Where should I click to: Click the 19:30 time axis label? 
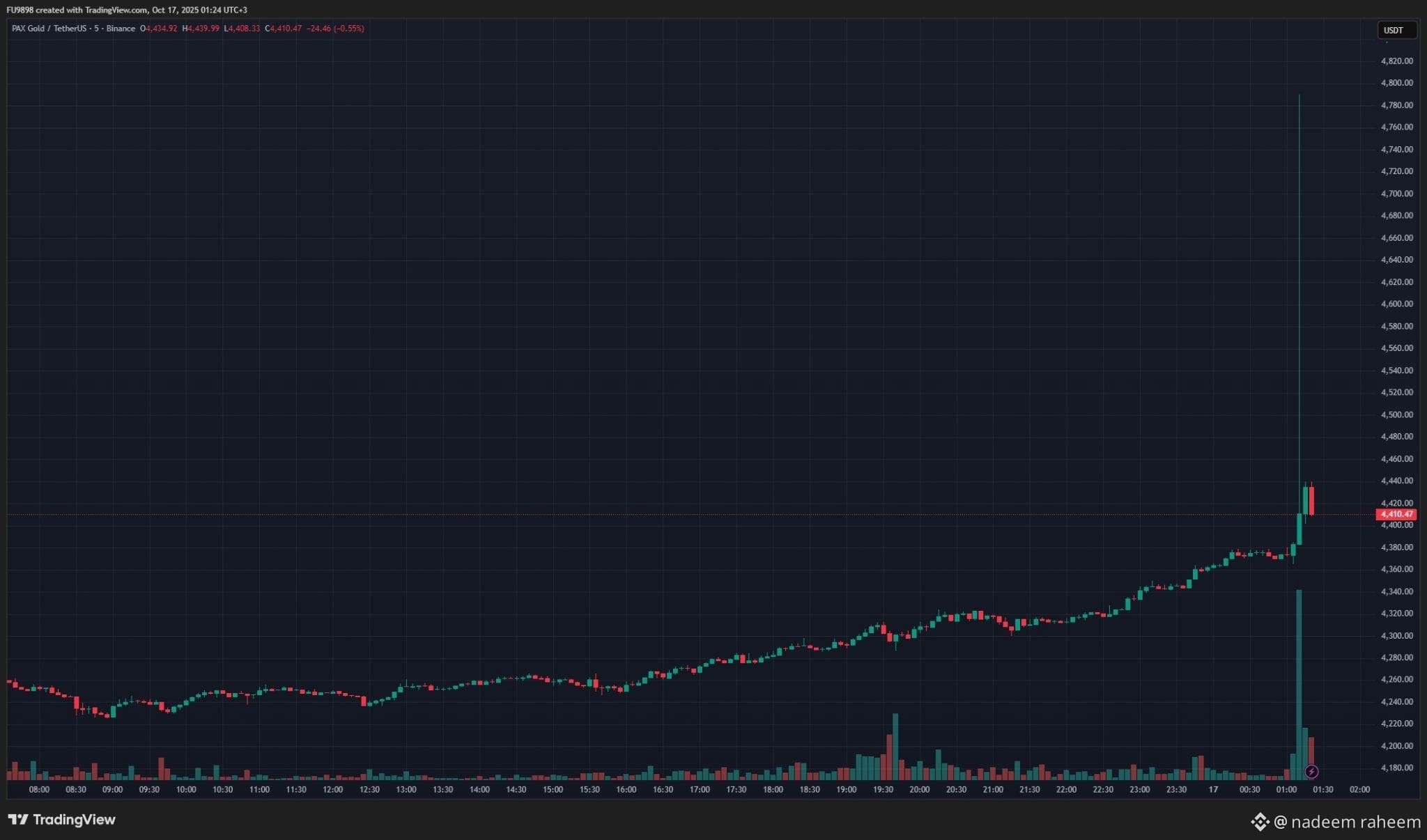coord(883,789)
